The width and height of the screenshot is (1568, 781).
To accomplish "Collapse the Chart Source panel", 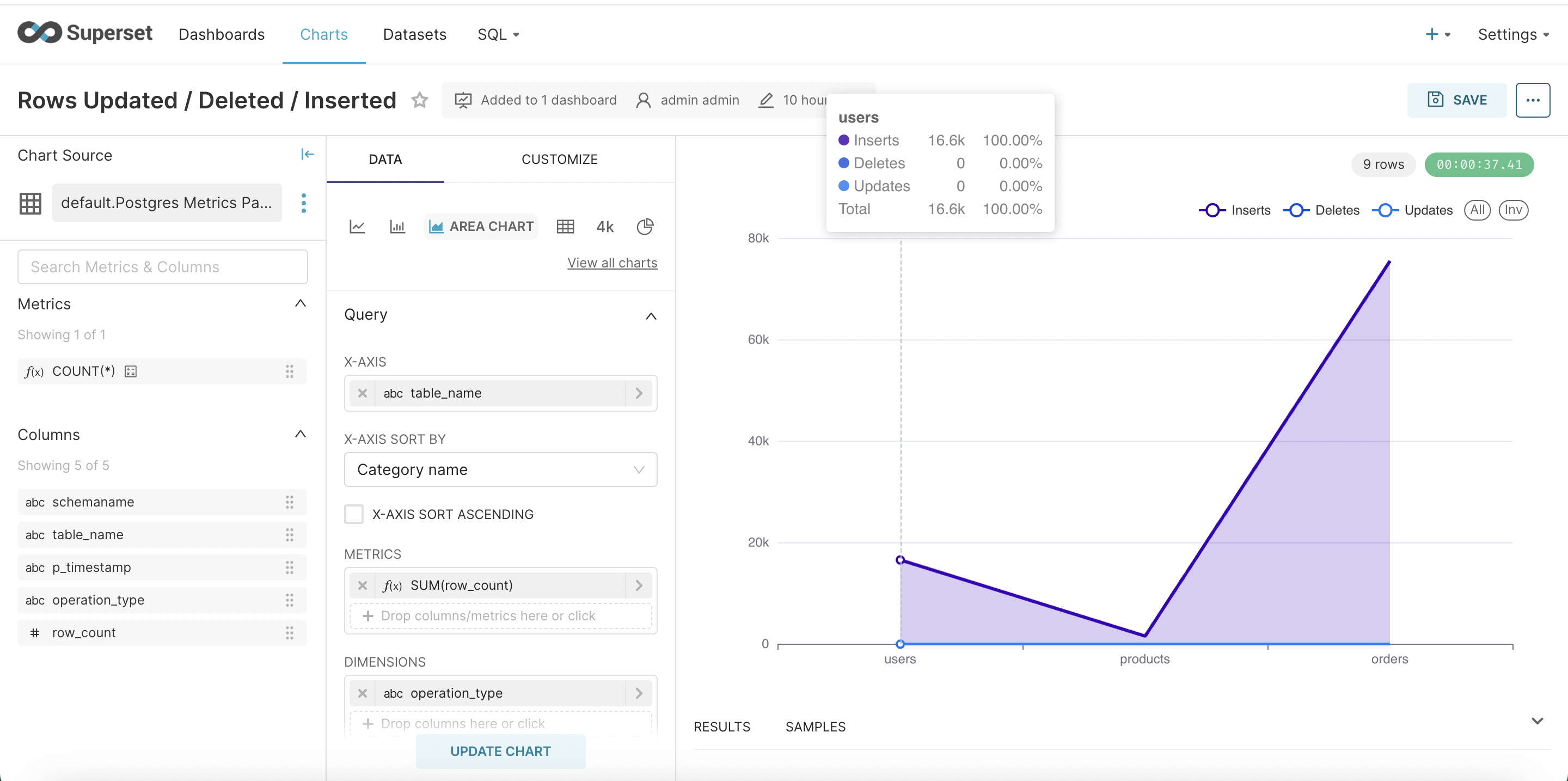I will point(307,155).
